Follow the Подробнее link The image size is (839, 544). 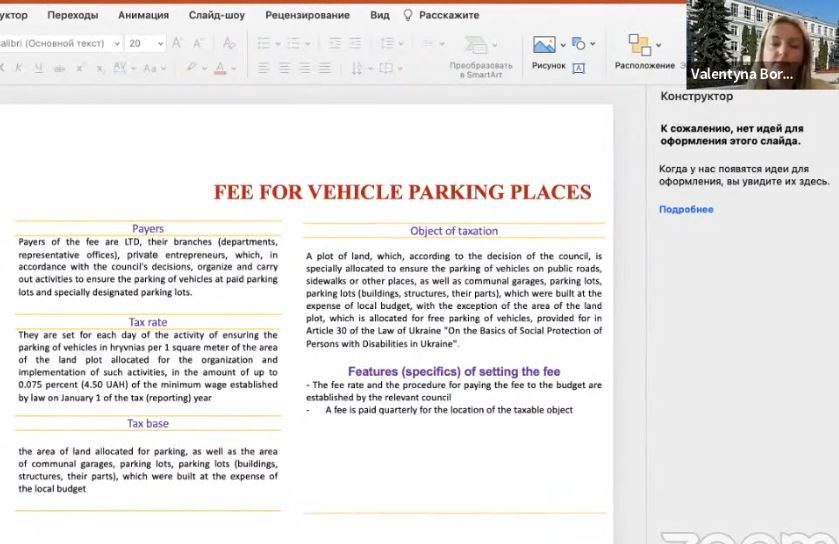tap(686, 209)
